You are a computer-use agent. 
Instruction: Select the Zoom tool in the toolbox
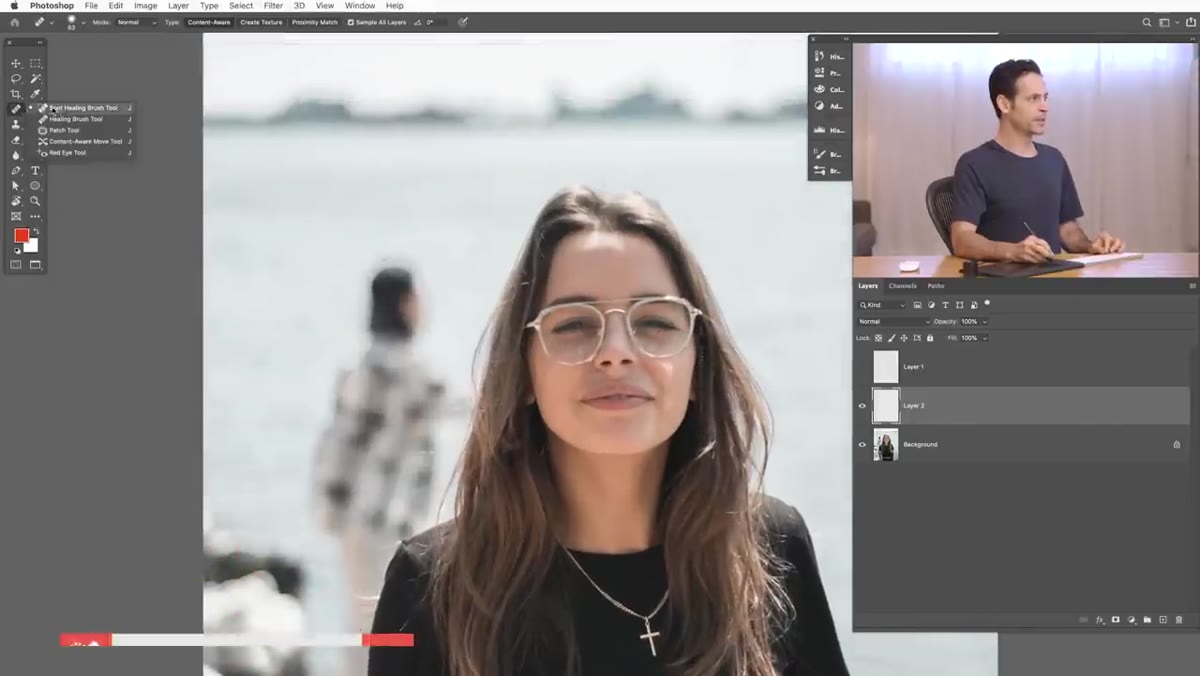(x=35, y=201)
